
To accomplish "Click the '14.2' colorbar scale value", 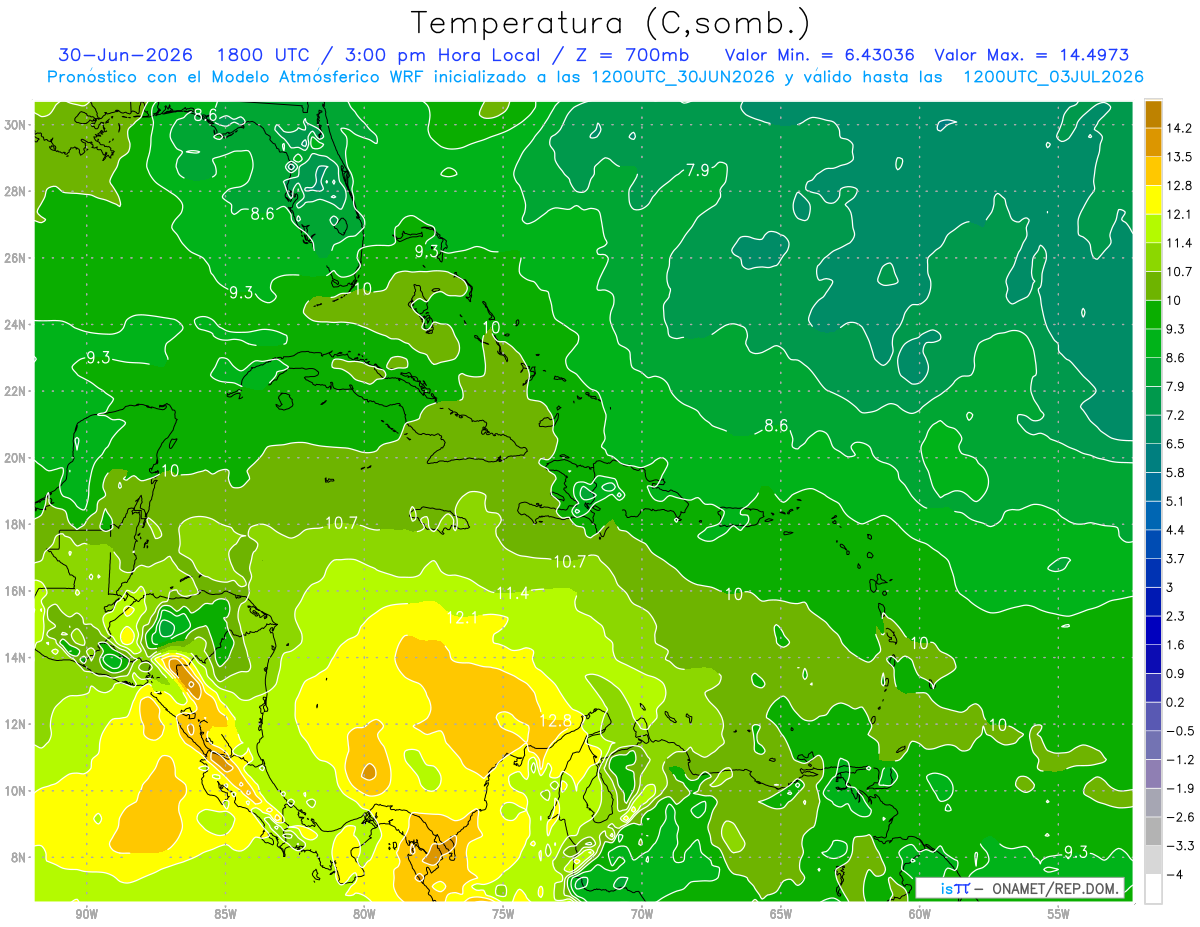I will pos(1178,128).
